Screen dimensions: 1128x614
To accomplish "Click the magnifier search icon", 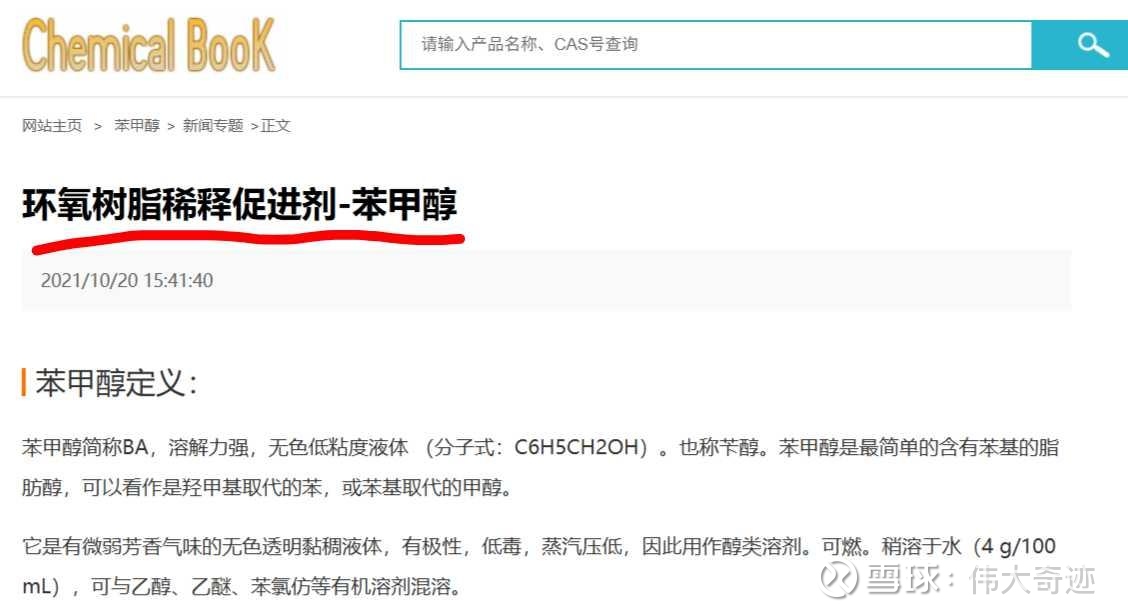I will [x=1092, y=45].
